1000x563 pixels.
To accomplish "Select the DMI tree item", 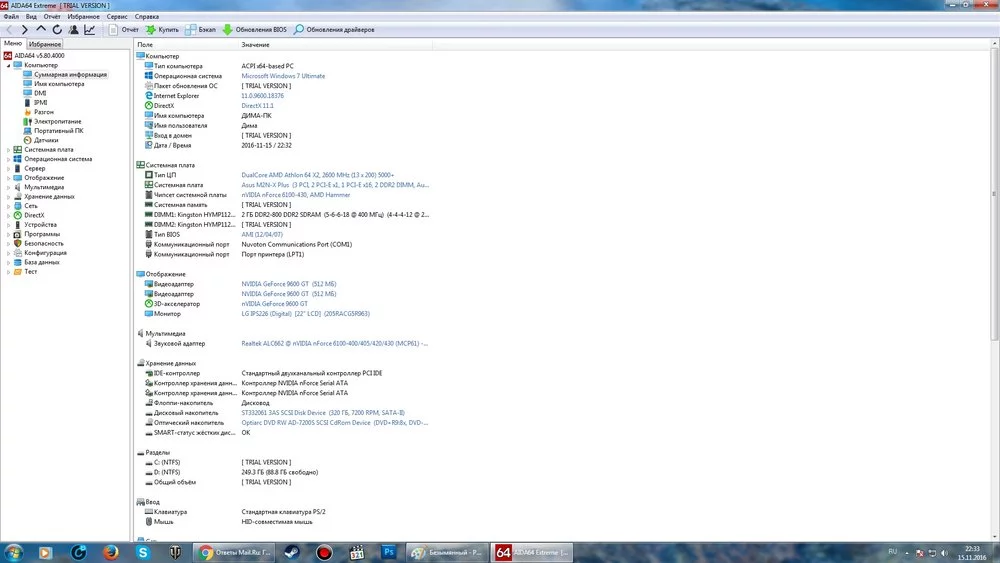I will pos(40,93).
